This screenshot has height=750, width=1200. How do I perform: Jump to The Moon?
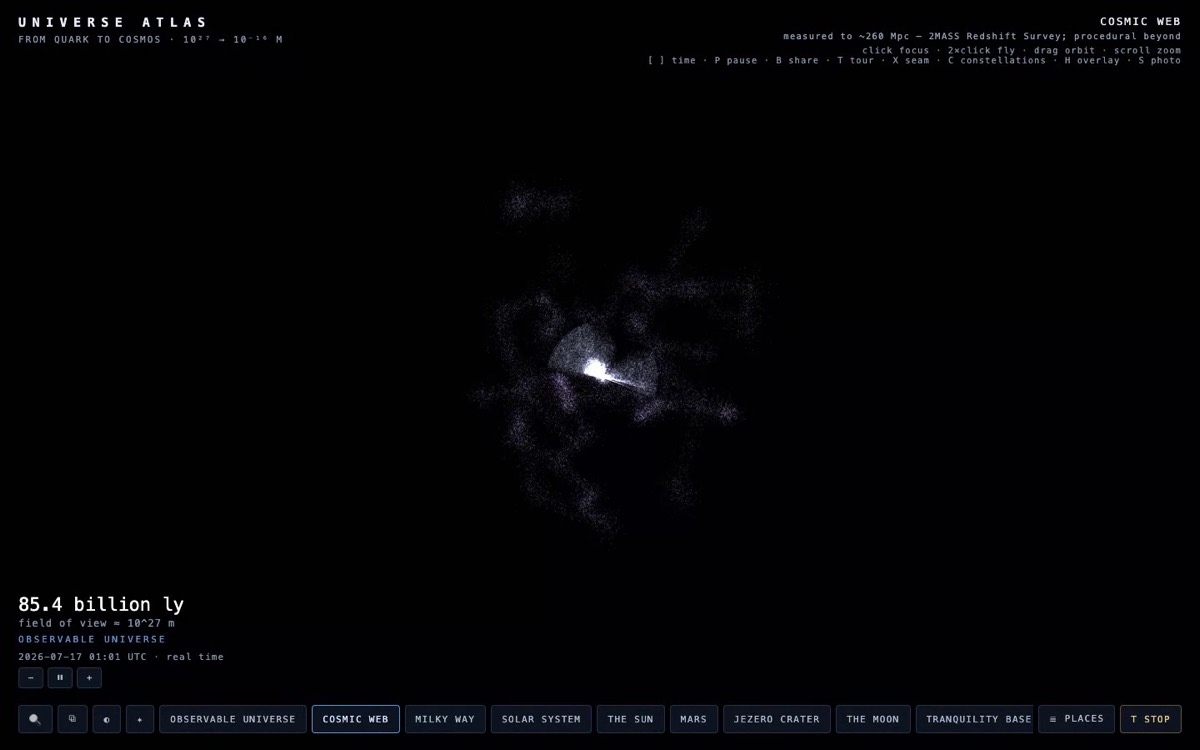[873, 719]
